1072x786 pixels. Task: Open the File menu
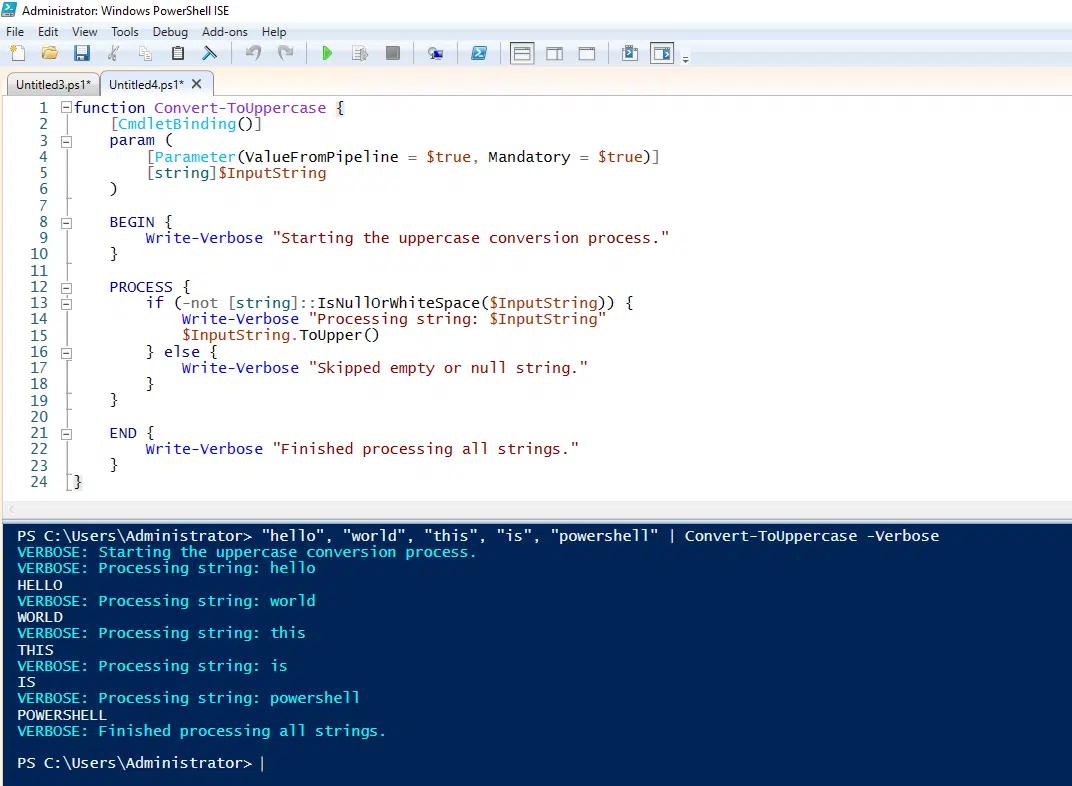coord(15,31)
